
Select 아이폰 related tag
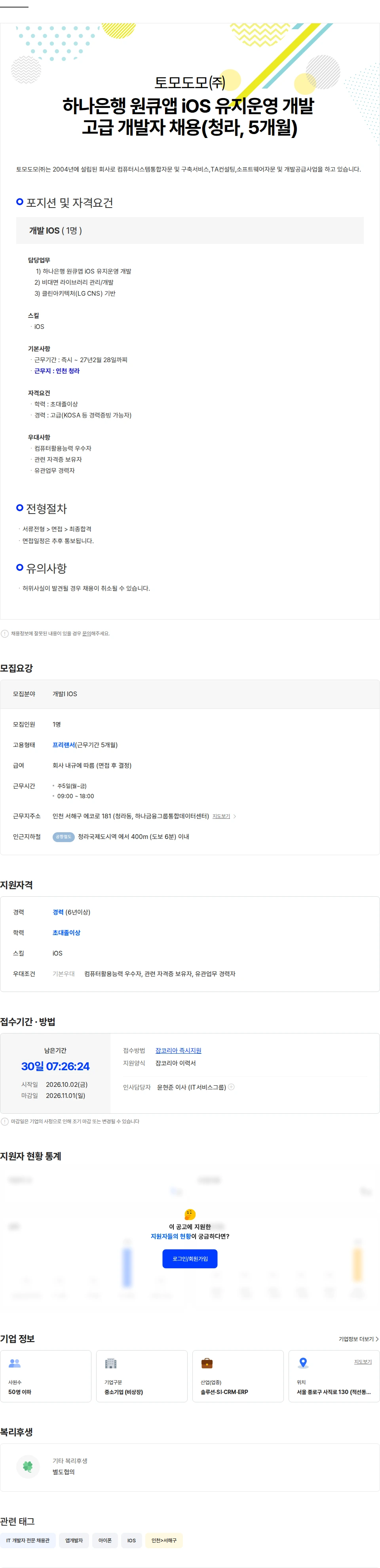coord(105,1541)
